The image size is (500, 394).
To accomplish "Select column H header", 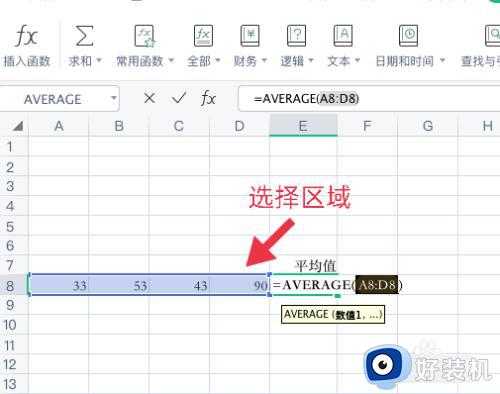I will [x=479, y=126].
